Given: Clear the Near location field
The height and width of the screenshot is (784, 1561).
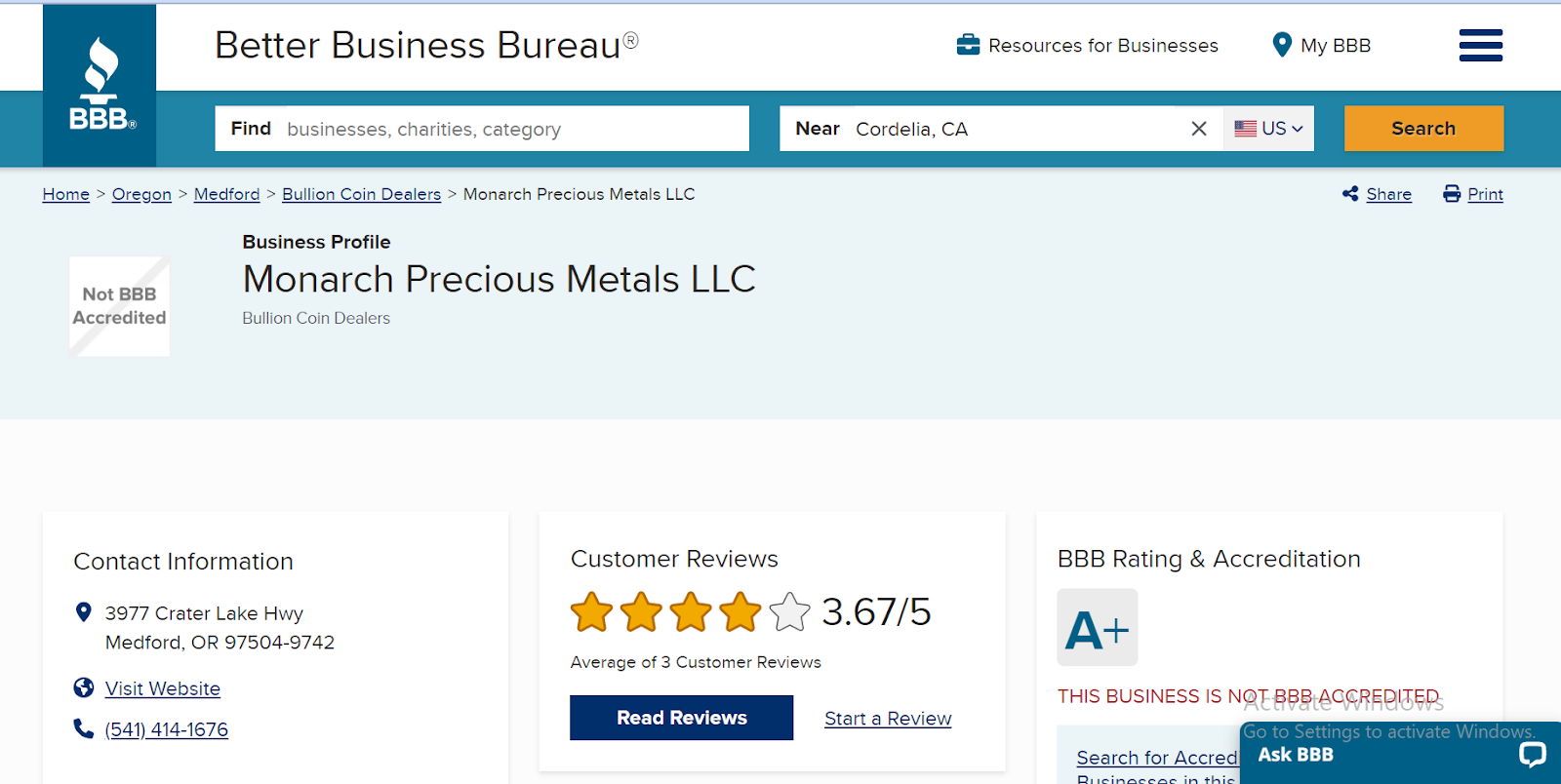Looking at the screenshot, I should coord(1199,129).
